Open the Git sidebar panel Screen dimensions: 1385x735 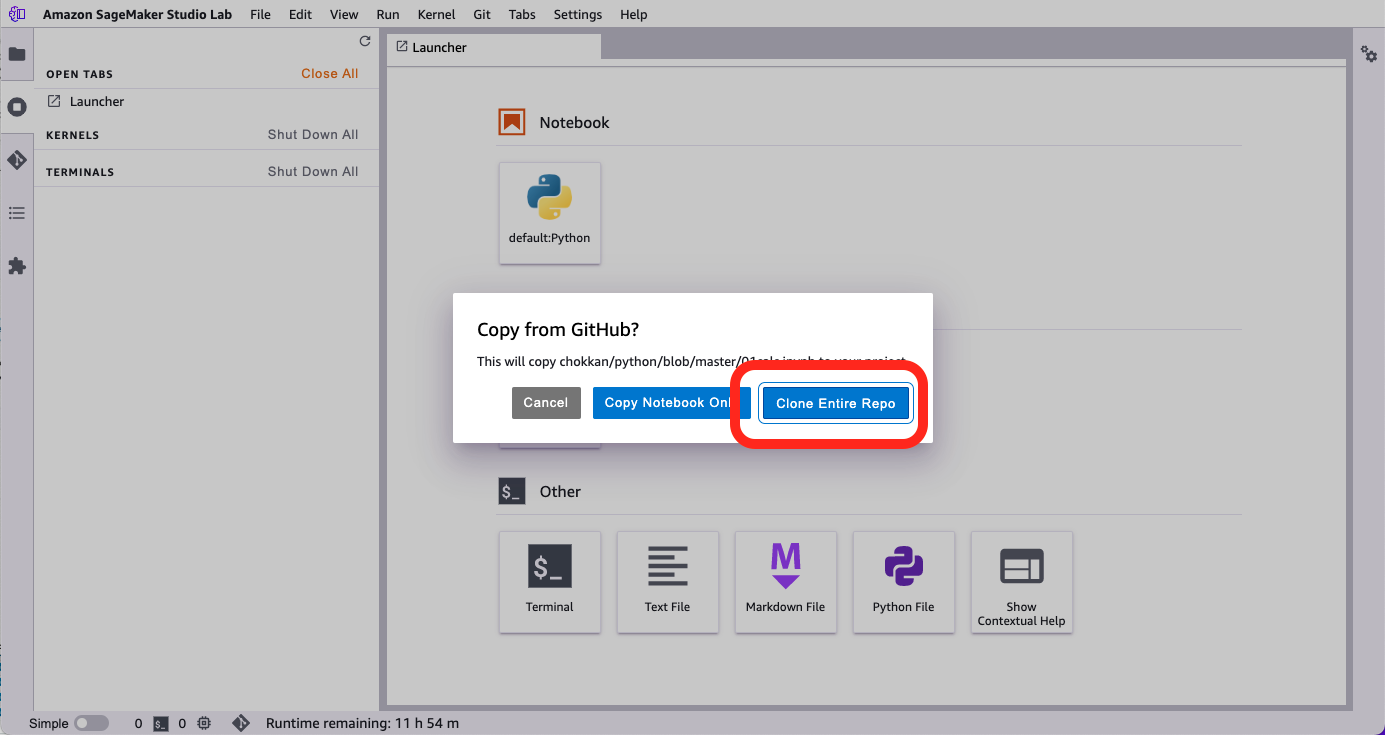tap(17, 160)
